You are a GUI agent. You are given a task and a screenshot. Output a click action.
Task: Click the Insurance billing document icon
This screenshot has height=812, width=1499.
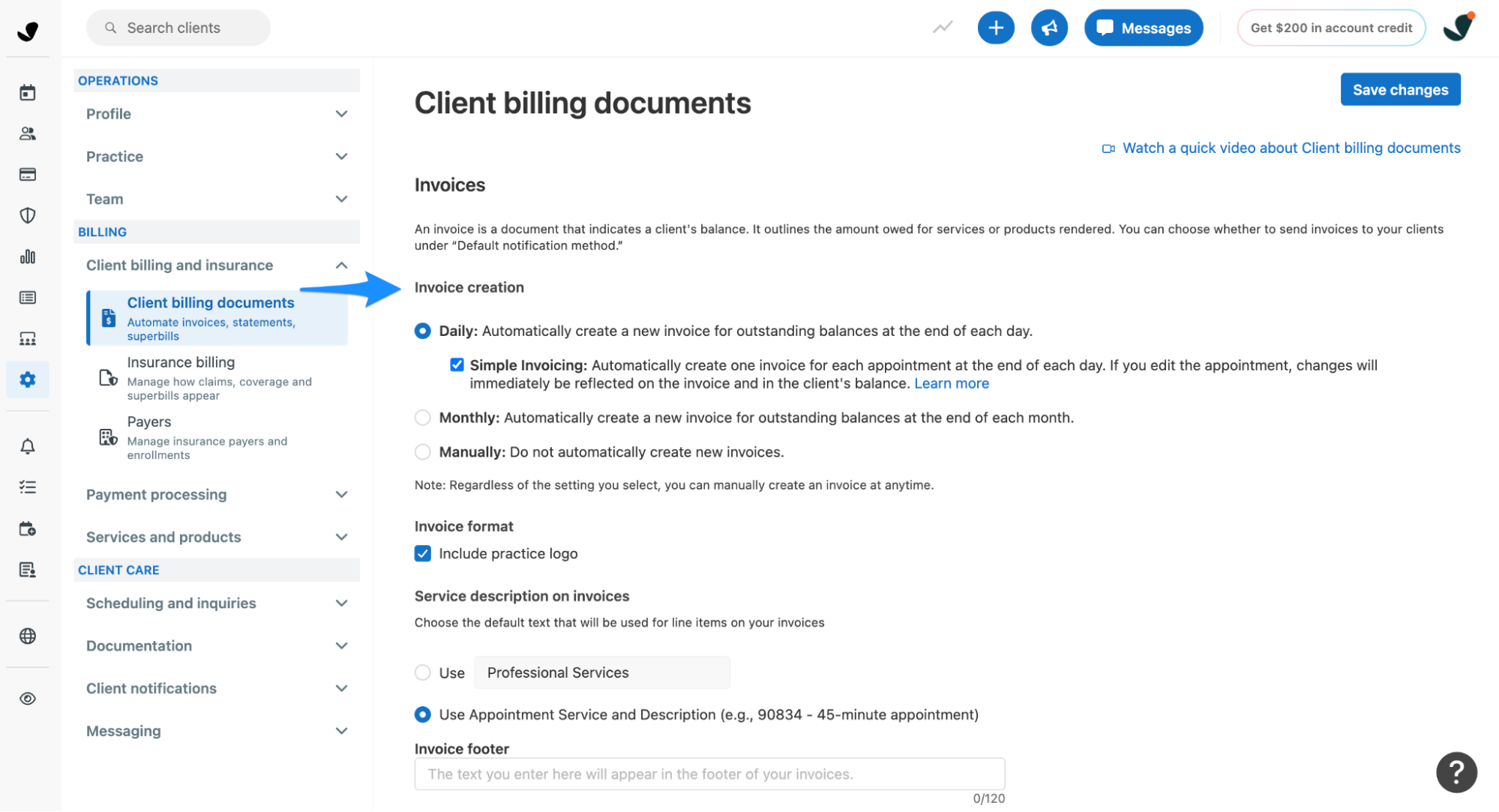click(x=108, y=378)
